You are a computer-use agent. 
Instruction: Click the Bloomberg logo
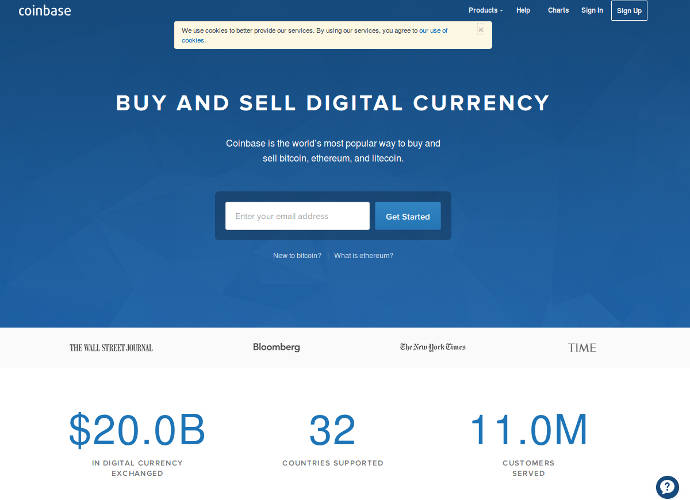click(x=276, y=347)
